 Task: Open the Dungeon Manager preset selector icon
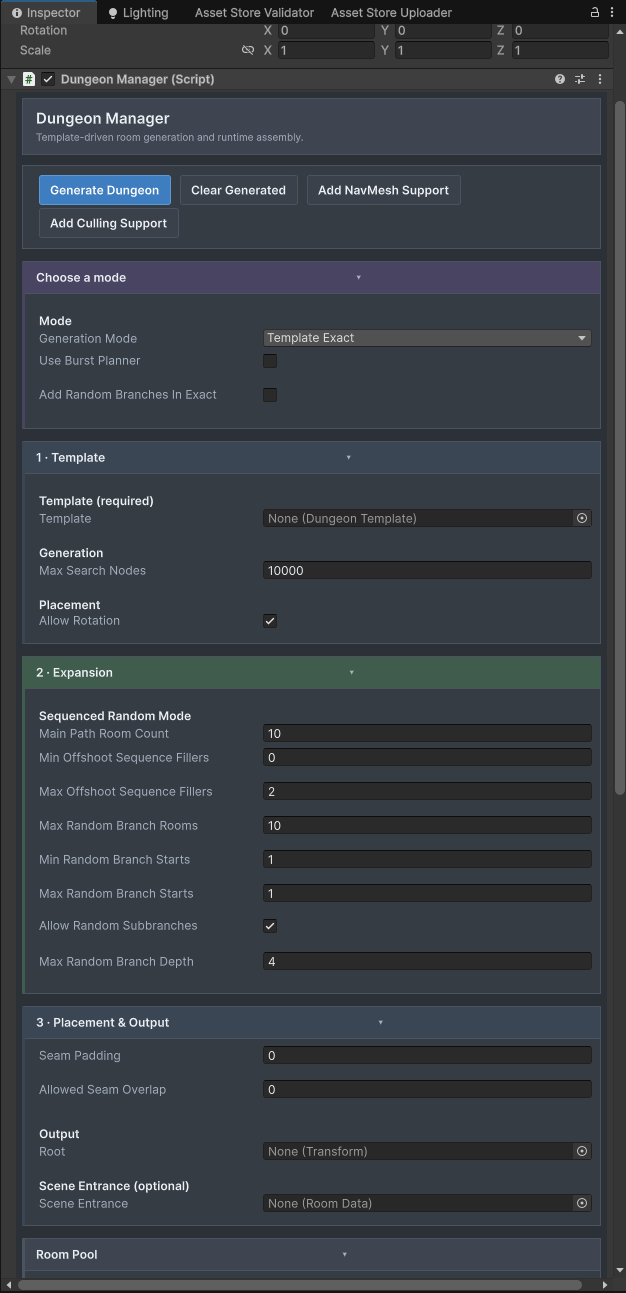(x=580, y=79)
